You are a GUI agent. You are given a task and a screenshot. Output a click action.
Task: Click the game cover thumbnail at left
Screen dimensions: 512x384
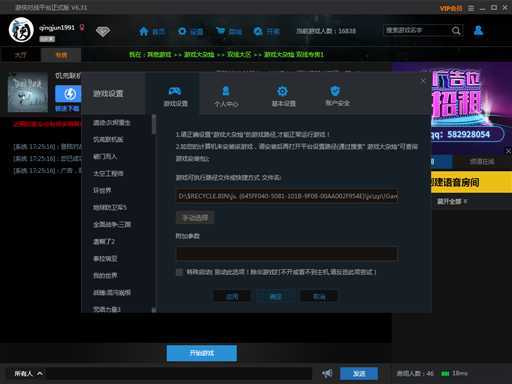28,92
